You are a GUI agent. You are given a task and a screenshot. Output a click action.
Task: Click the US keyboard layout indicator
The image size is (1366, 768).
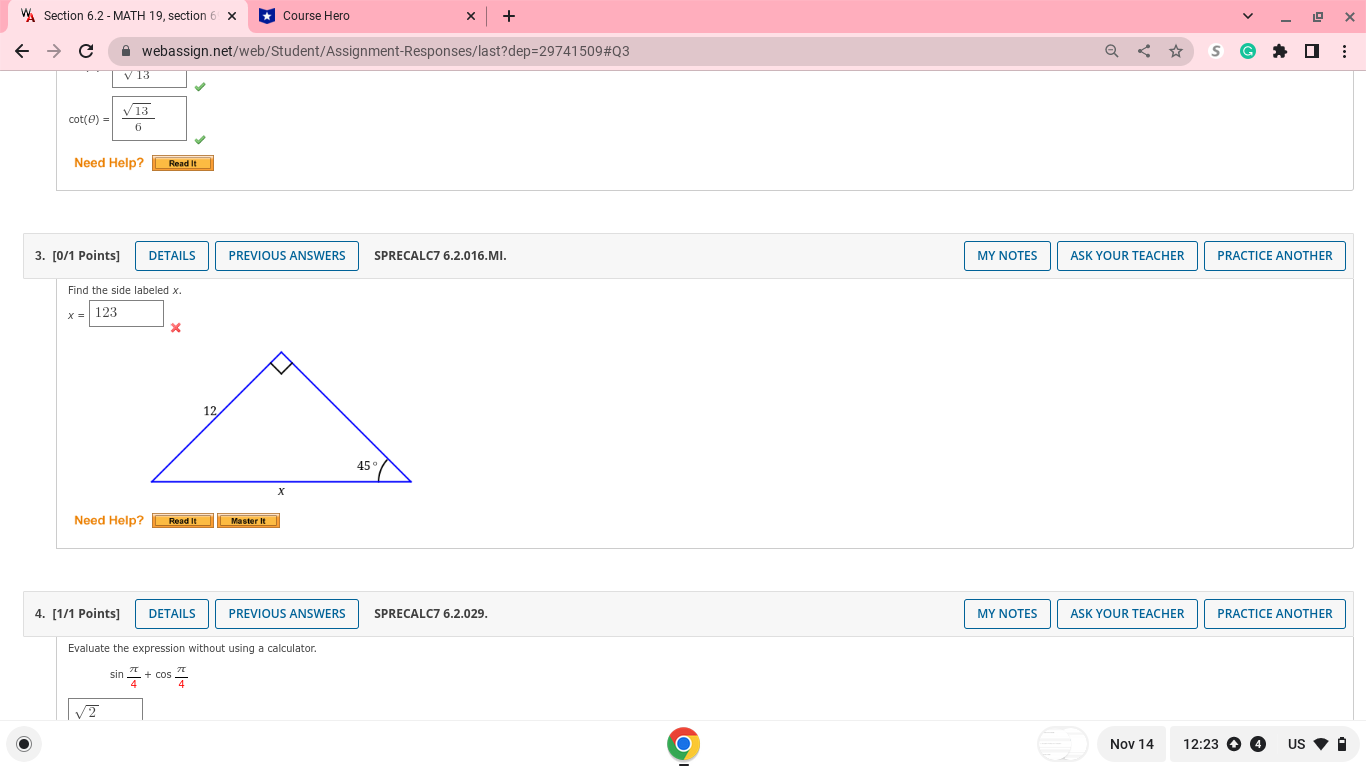pyautogui.click(x=1295, y=744)
